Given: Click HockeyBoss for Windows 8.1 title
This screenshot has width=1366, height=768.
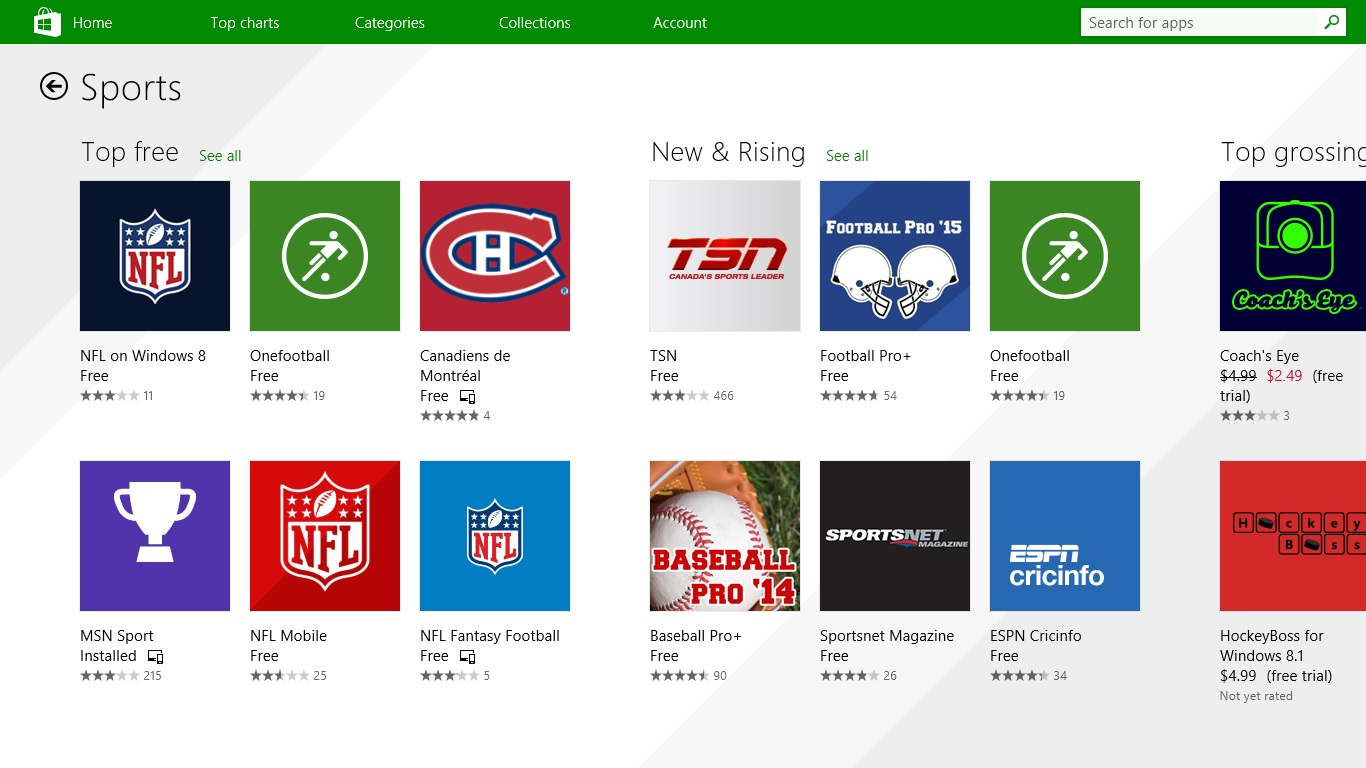Looking at the screenshot, I should coord(1272,646).
